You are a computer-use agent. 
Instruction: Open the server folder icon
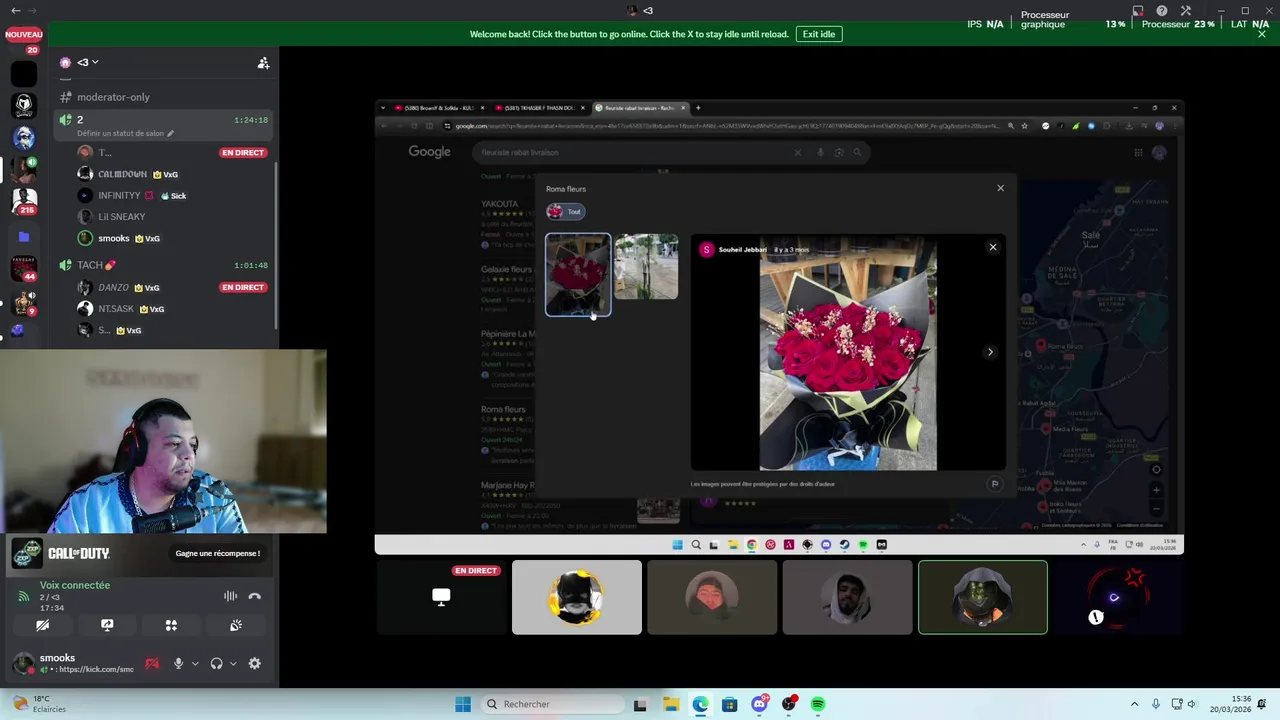pyautogui.click(x=24, y=237)
